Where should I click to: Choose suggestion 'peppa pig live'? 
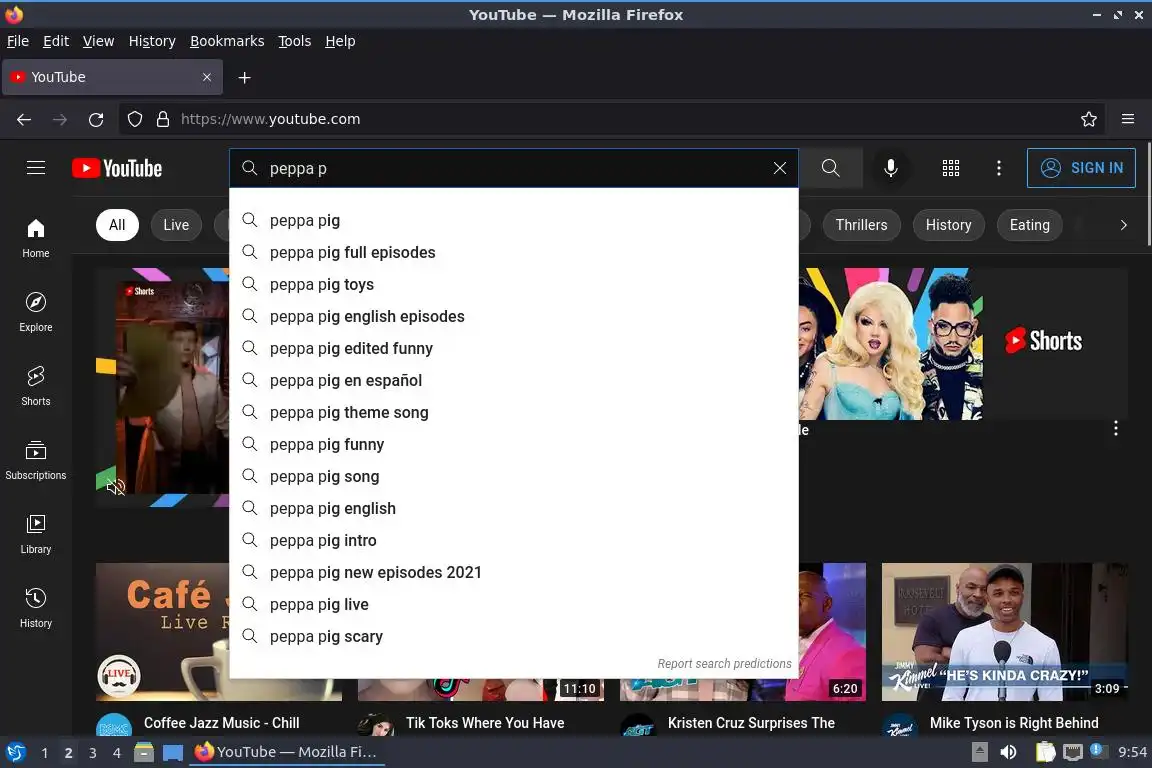point(514,604)
